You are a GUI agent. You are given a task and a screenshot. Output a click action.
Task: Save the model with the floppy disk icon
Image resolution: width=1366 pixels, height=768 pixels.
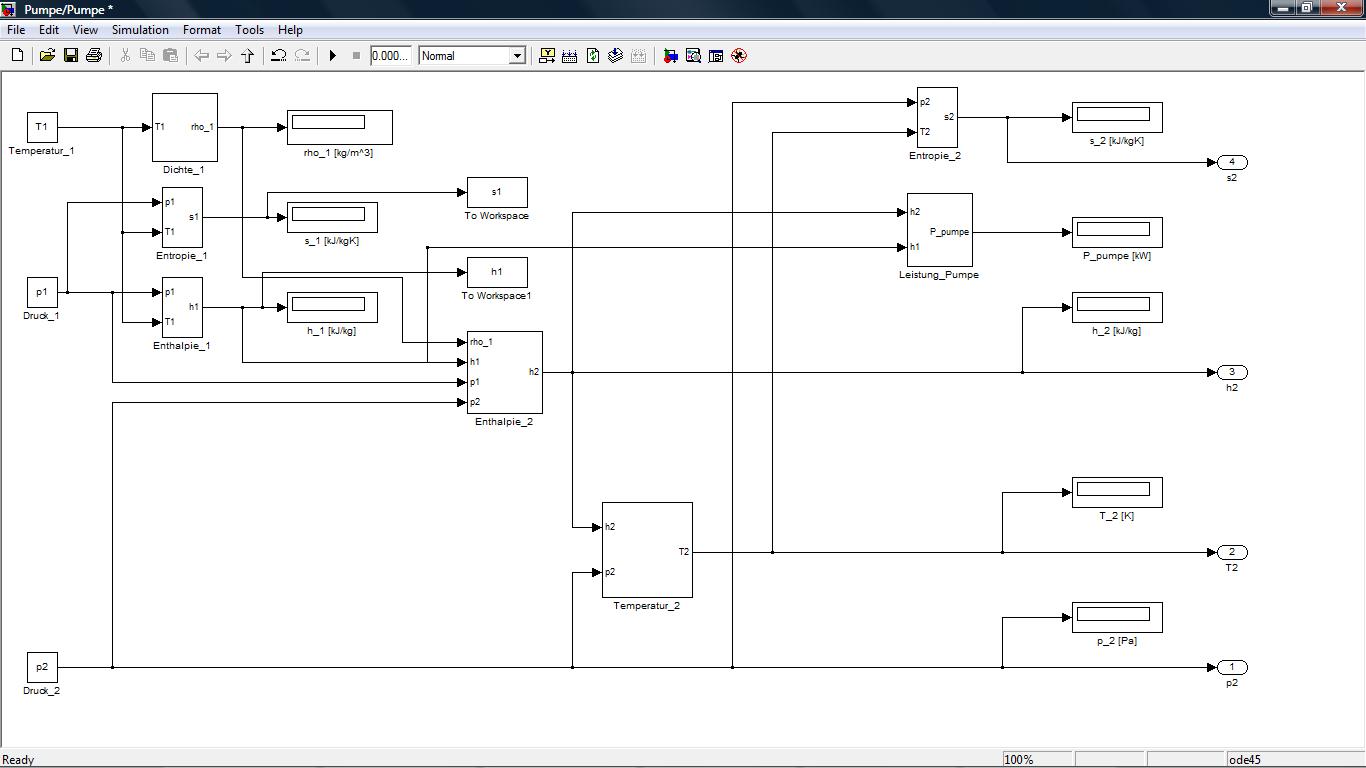click(71, 56)
